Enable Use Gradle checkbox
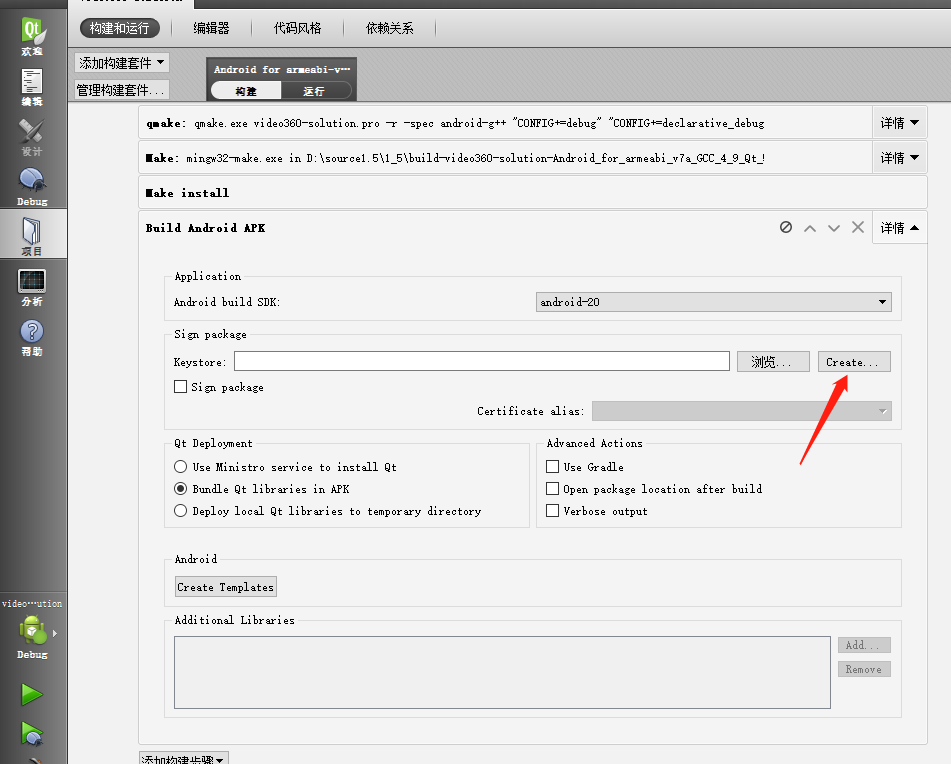This screenshot has height=764, width=951. (553, 467)
